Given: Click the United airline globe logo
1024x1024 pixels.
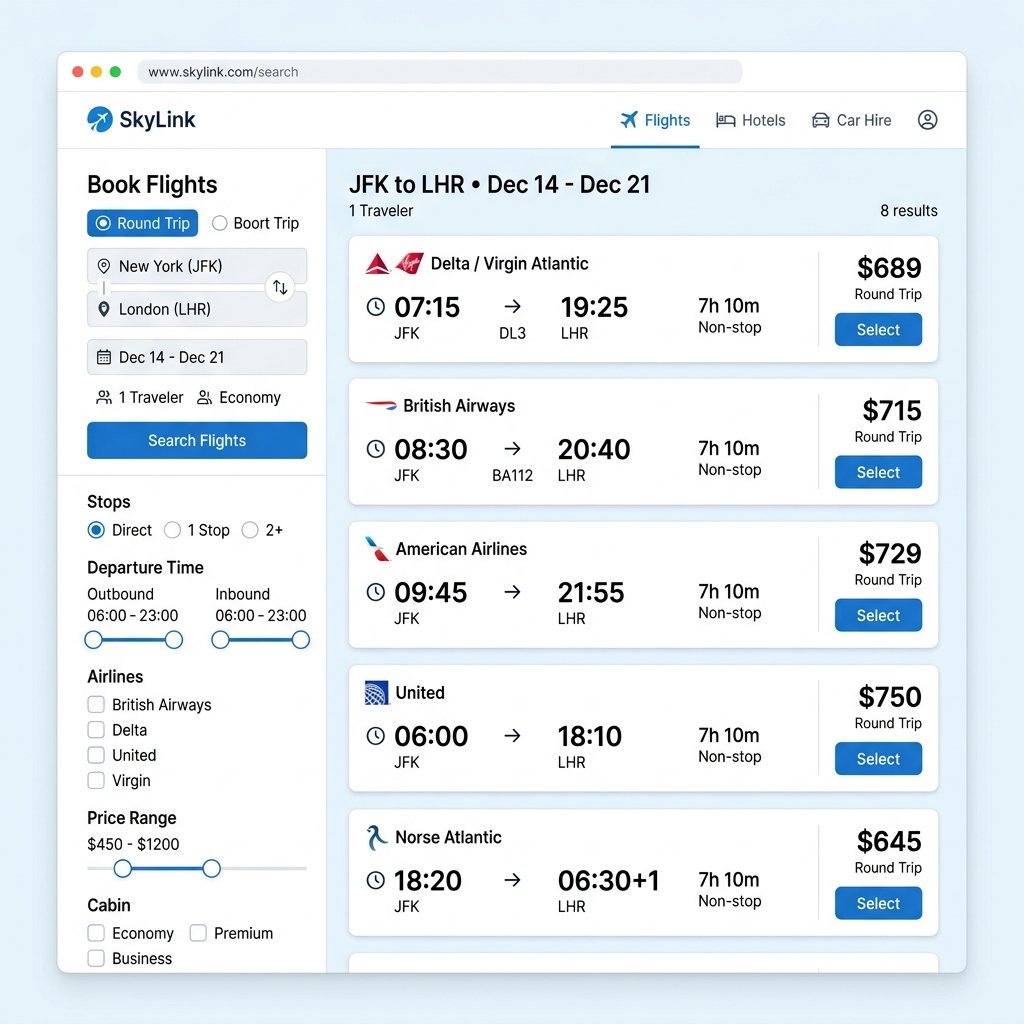Looking at the screenshot, I should (x=377, y=693).
